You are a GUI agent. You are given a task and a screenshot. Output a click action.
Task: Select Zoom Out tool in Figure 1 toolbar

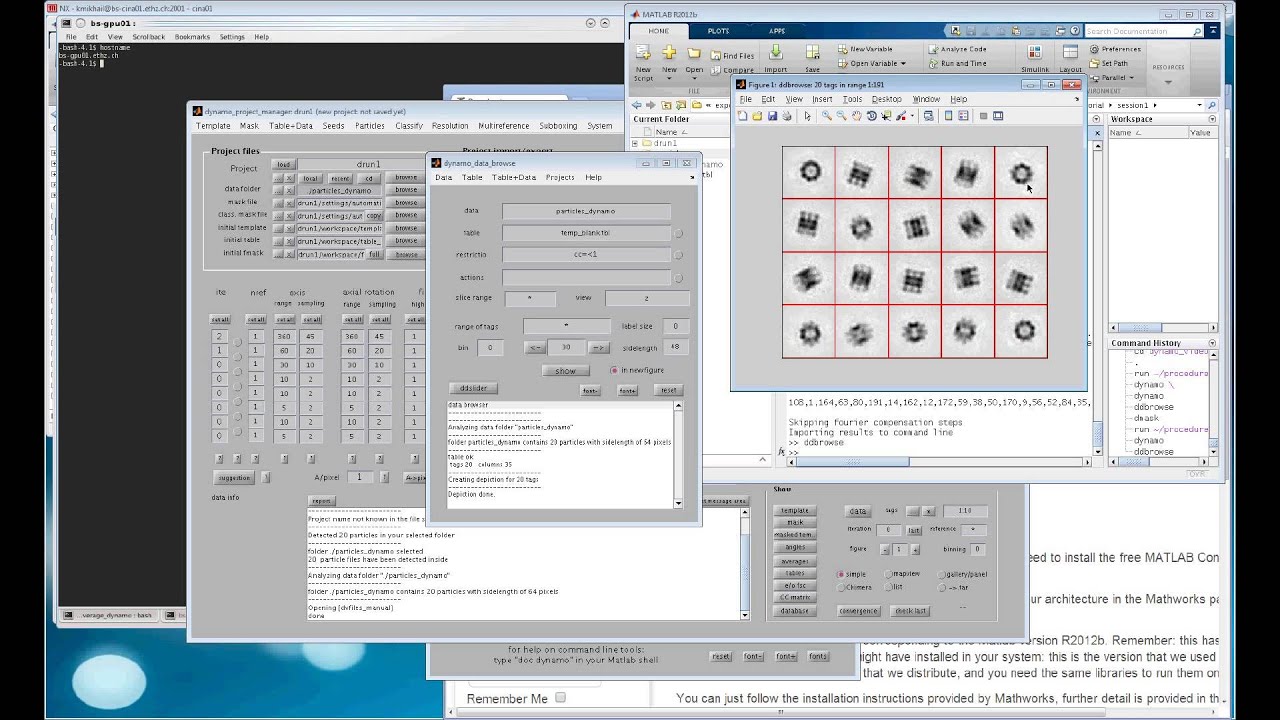click(x=842, y=116)
